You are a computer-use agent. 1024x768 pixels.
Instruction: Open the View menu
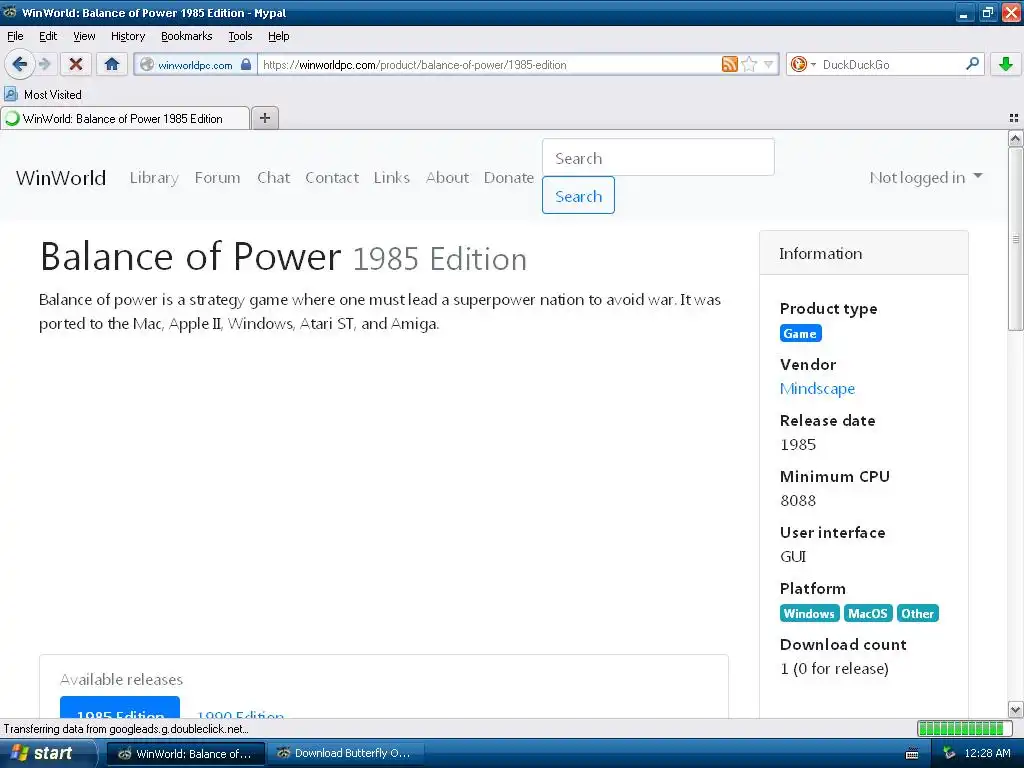pos(84,37)
